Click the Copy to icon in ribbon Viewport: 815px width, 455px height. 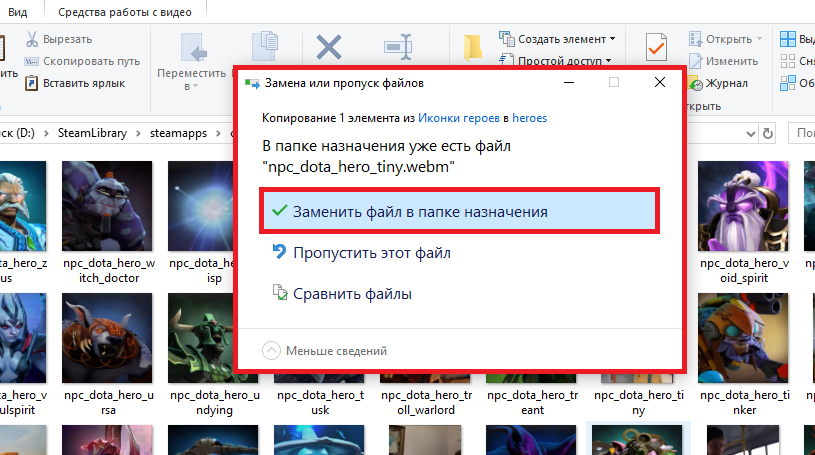265,47
